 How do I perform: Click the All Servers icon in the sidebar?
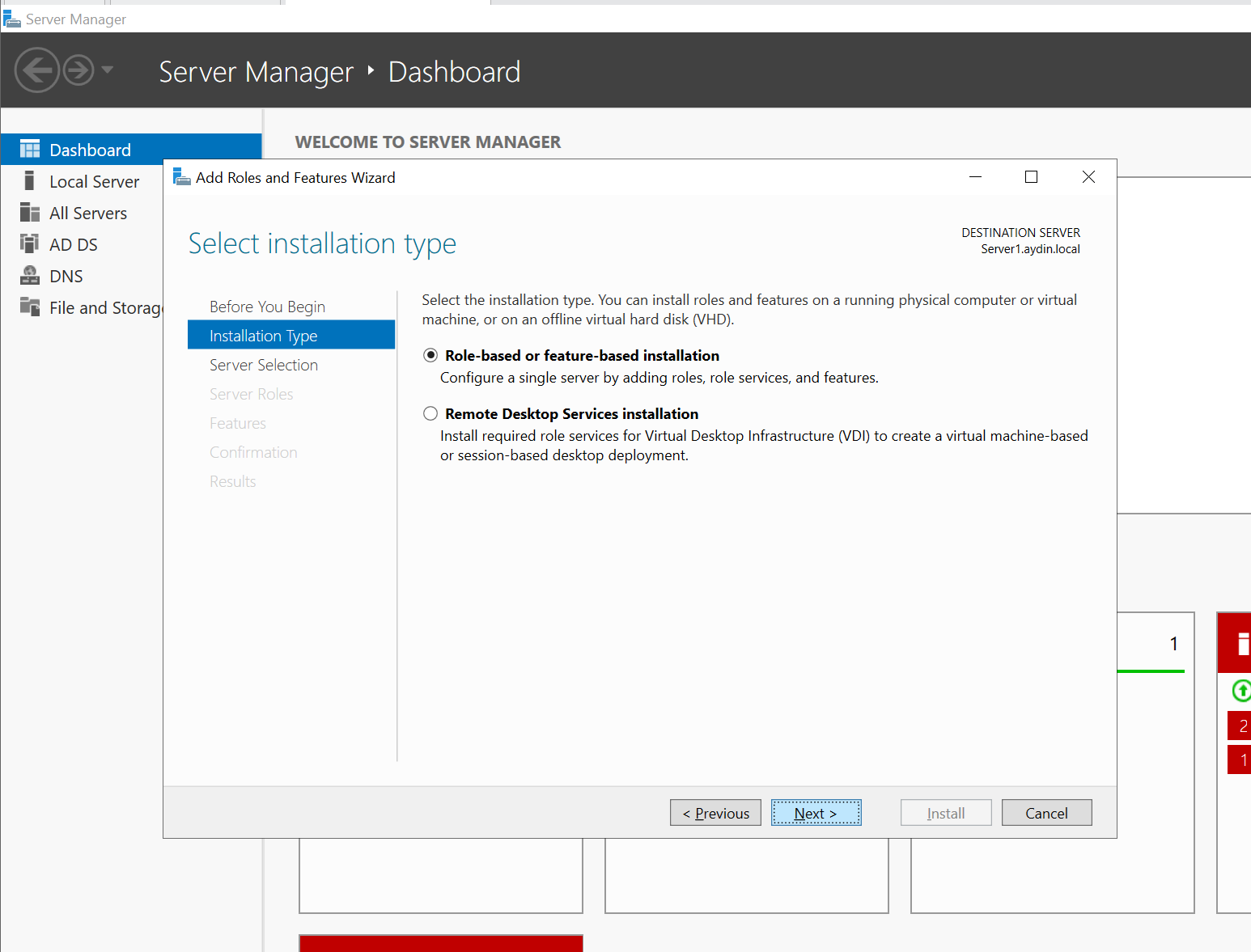(x=30, y=213)
